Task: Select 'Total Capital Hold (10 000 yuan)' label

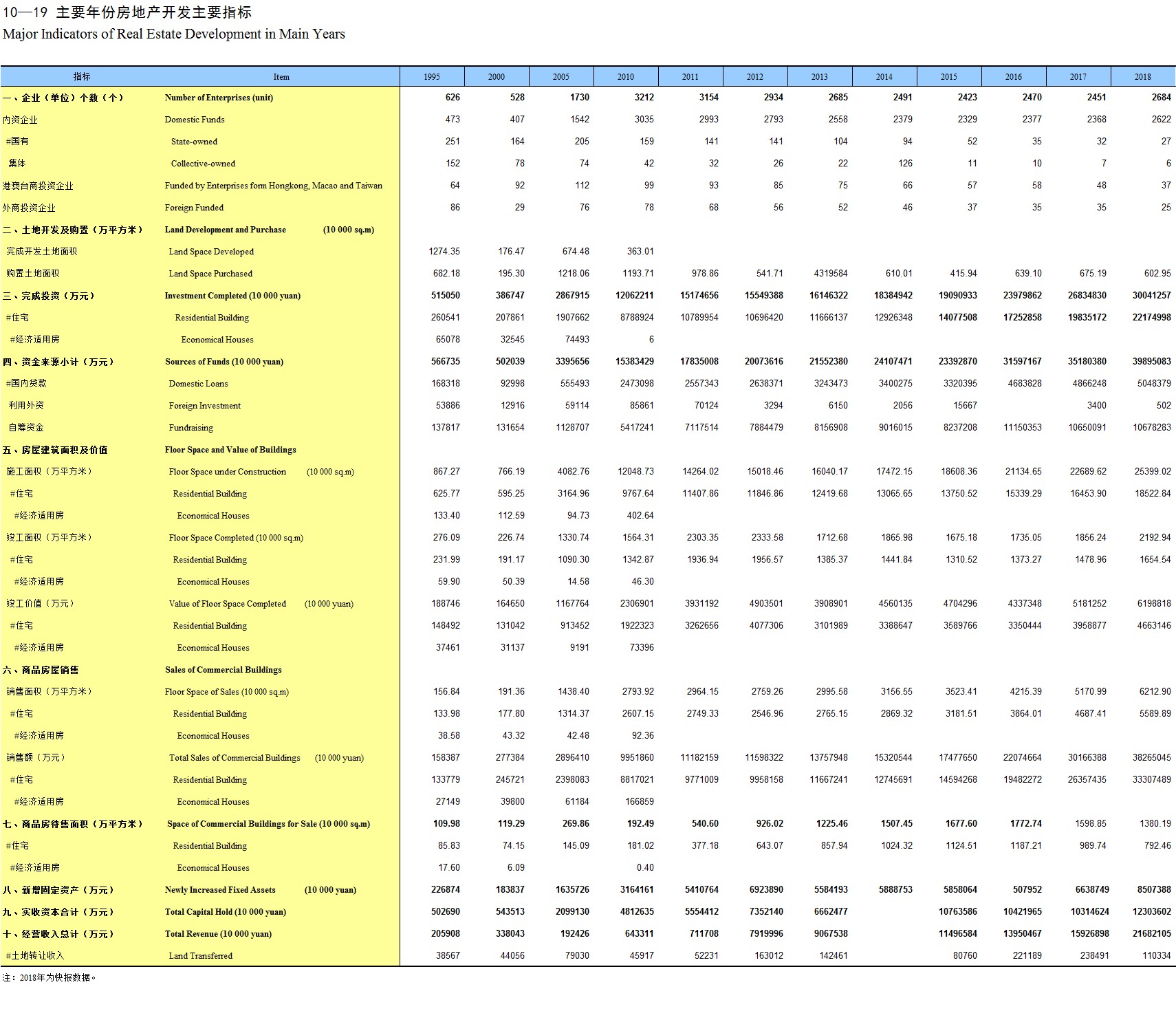Action: [x=226, y=912]
